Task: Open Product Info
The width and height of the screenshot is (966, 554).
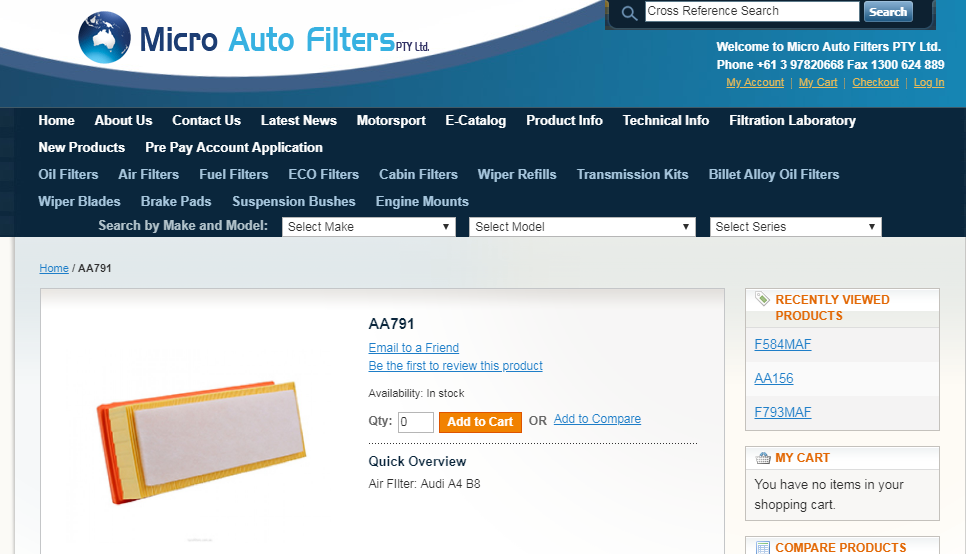Action: 564,121
